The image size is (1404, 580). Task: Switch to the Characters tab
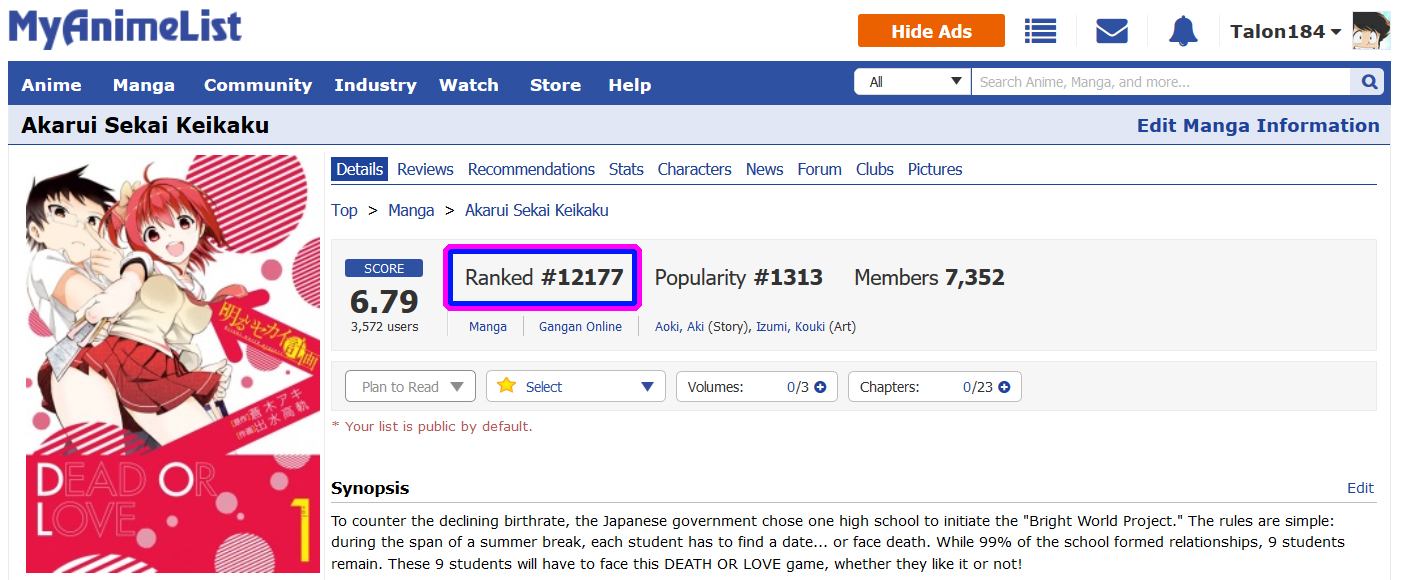(x=694, y=169)
